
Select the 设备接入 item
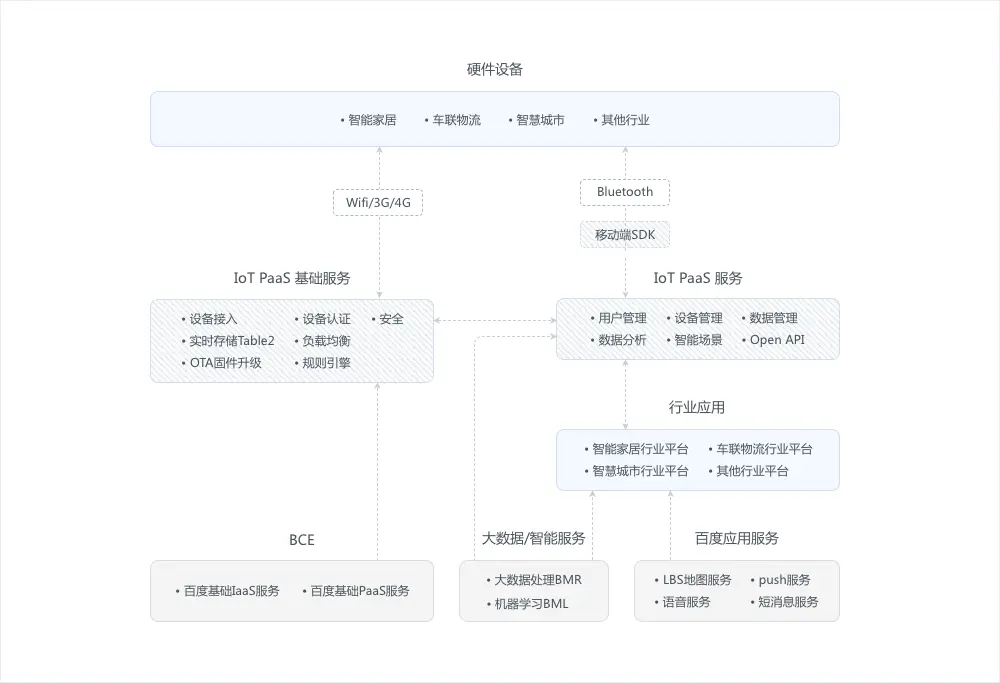(x=213, y=319)
